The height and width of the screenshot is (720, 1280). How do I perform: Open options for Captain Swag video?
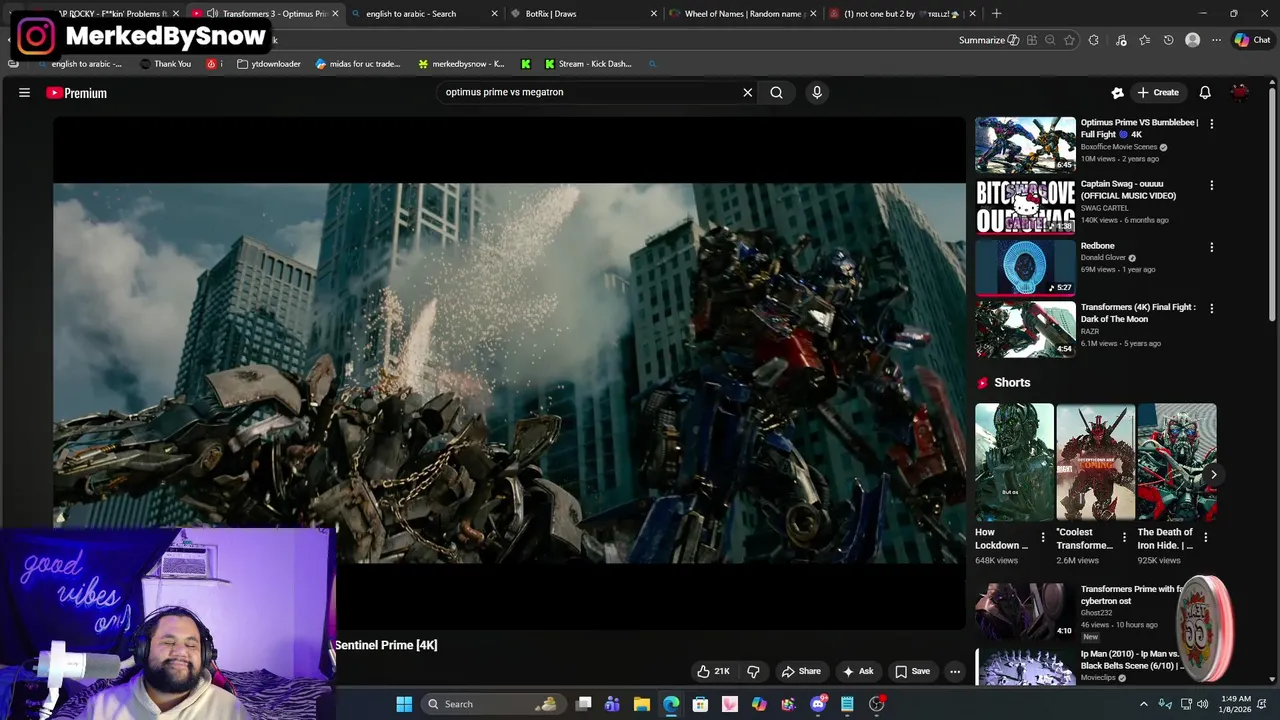coord(1211,185)
